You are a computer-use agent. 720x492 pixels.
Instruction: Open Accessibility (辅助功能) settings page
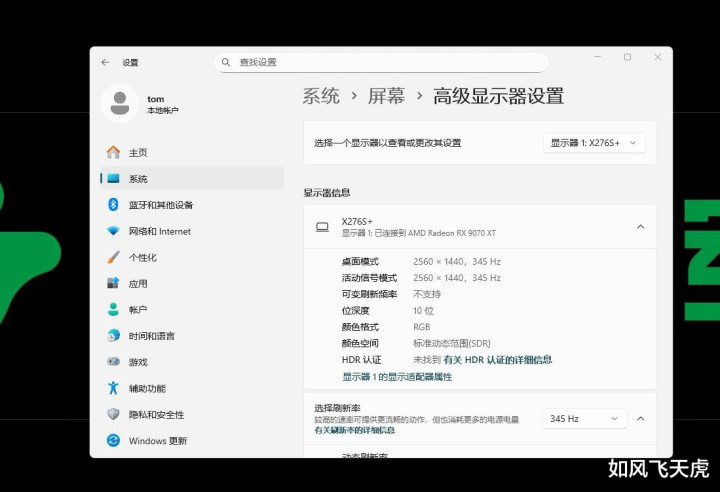147,388
